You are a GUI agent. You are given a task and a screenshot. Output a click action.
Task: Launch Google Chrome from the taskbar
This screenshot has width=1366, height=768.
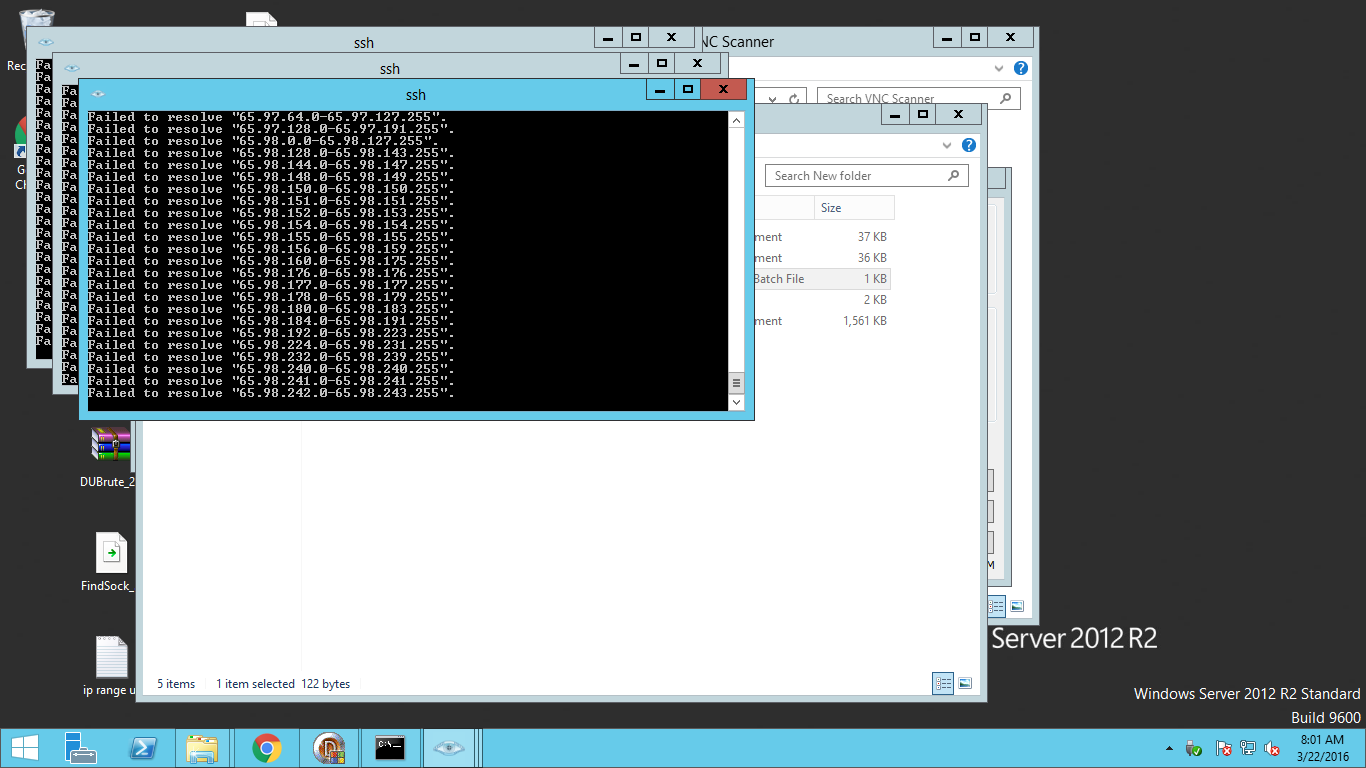point(266,747)
